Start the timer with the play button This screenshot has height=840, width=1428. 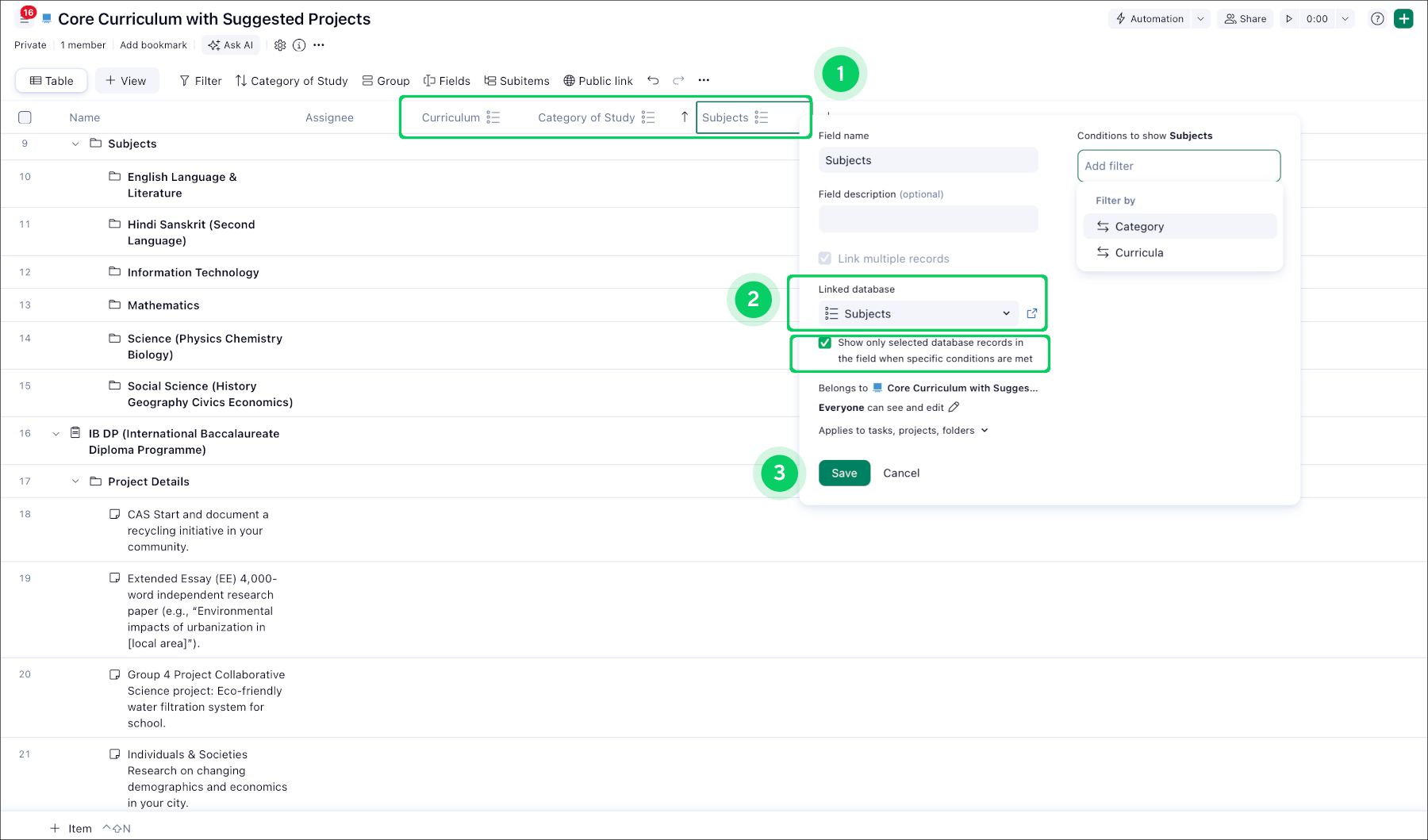pos(1289,18)
